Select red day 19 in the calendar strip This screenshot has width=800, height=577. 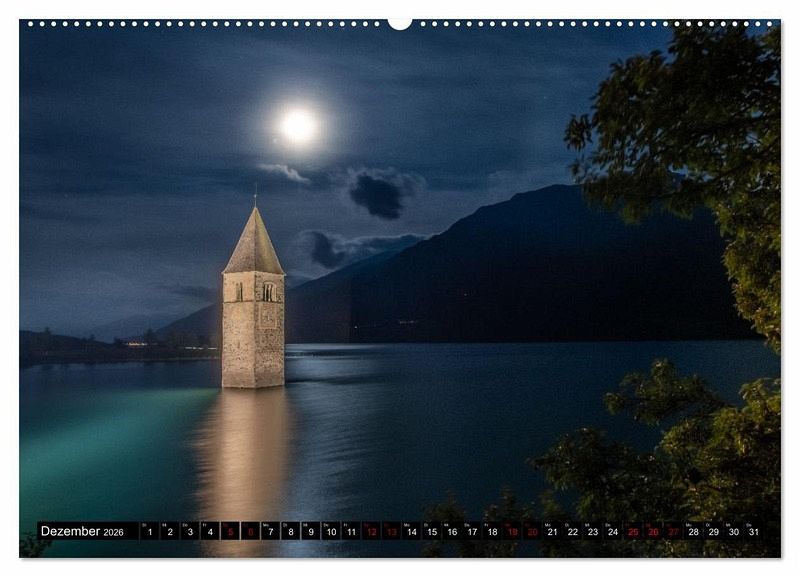tap(512, 531)
